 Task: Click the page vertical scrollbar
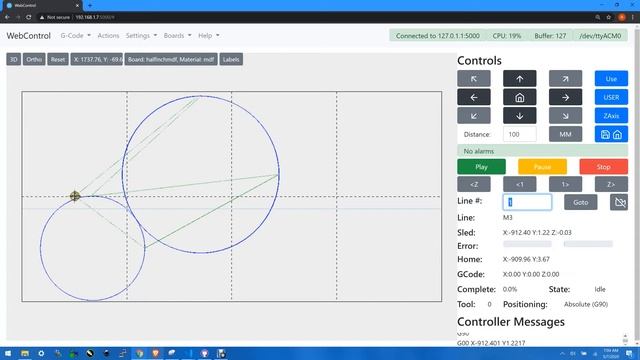coord(637,184)
